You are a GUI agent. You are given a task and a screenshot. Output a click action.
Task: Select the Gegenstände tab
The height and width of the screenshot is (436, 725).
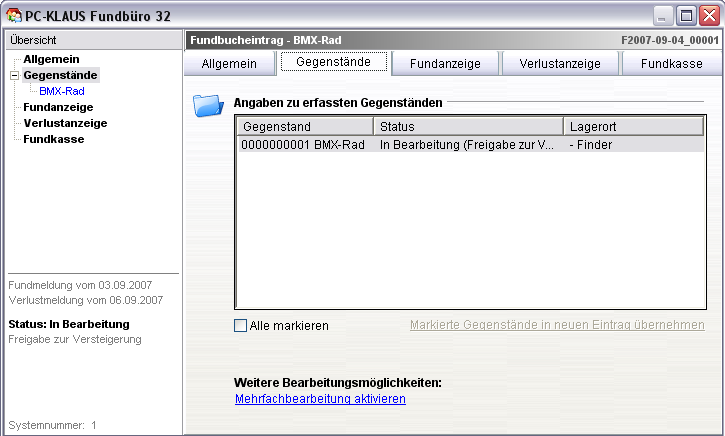(x=333, y=62)
